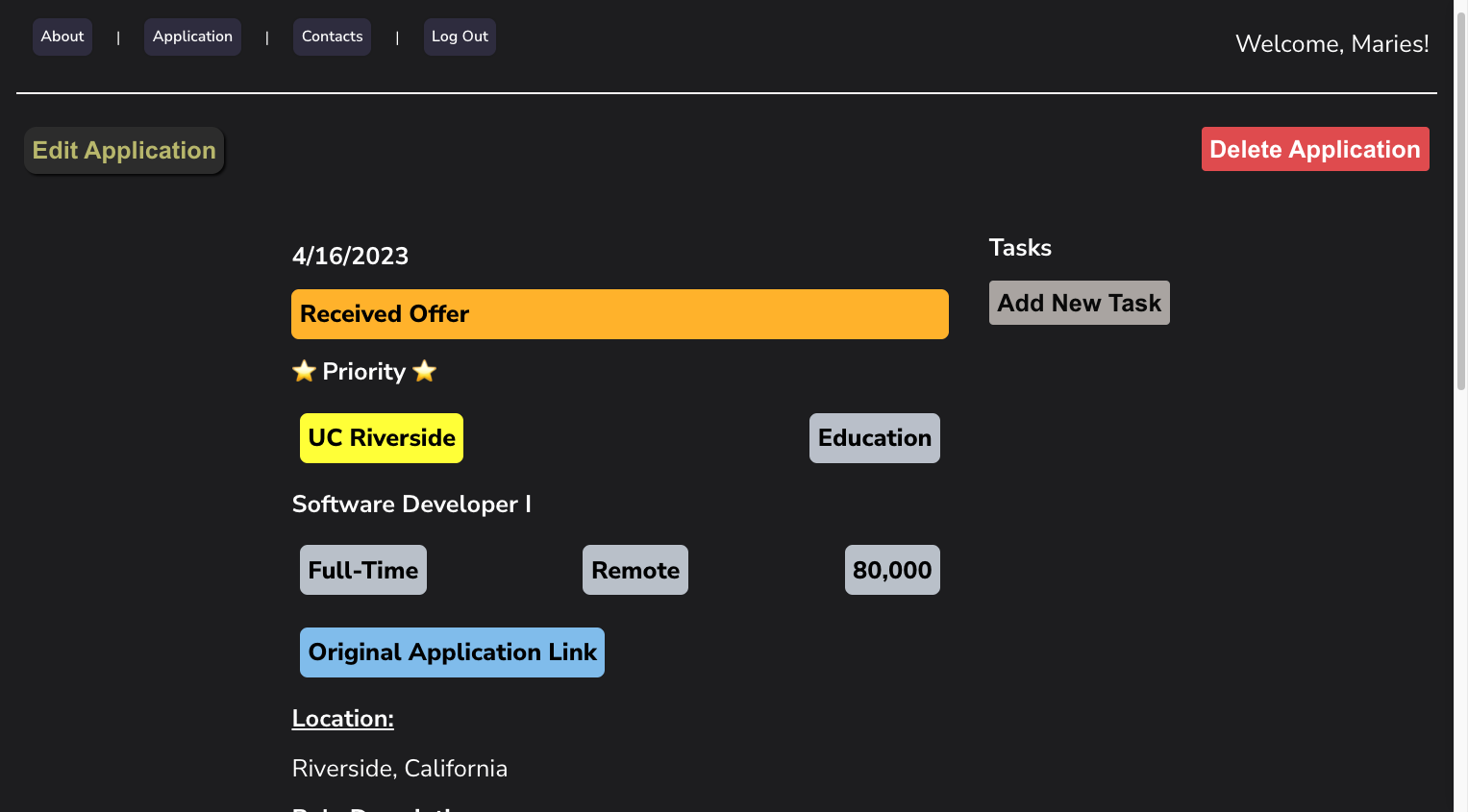The width and height of the screenshot is (1468, 812).
Task: Add a new task
Action: [x=1080, y=303]
